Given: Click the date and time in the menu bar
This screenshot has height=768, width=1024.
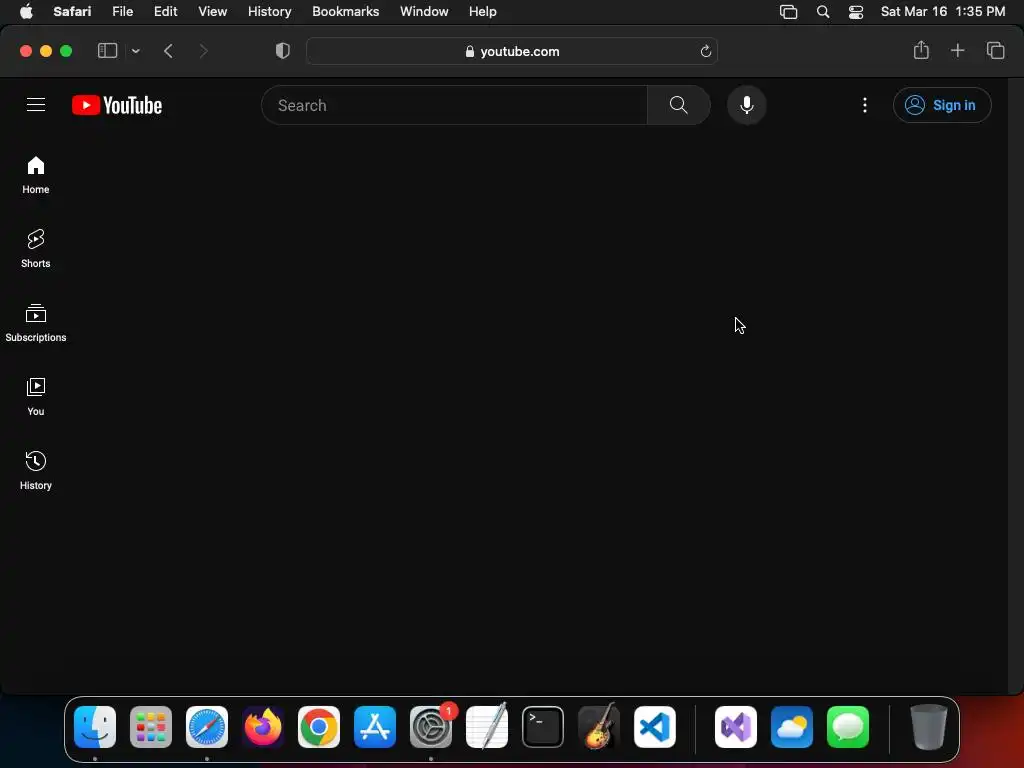Looking at the screenshot, I should (943, 11).
